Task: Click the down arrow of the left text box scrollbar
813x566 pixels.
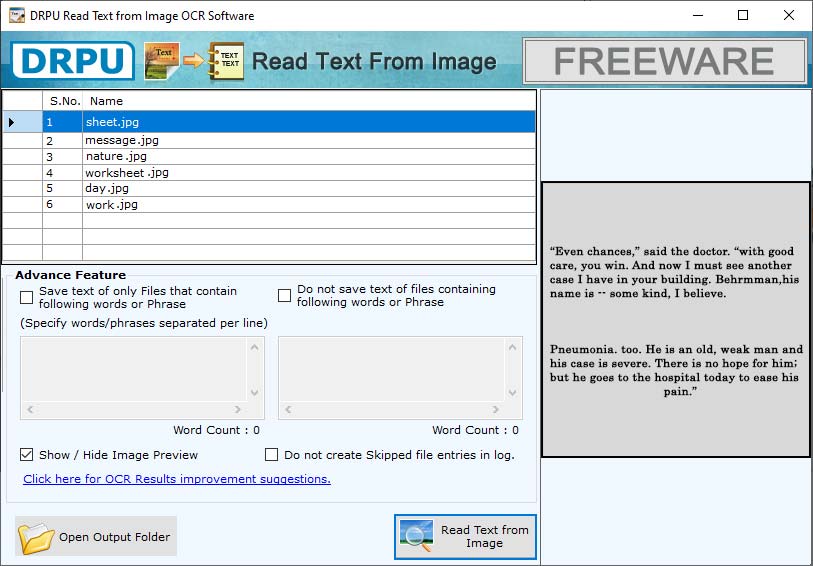Action: pyautogui.click(x=255, y=392)
